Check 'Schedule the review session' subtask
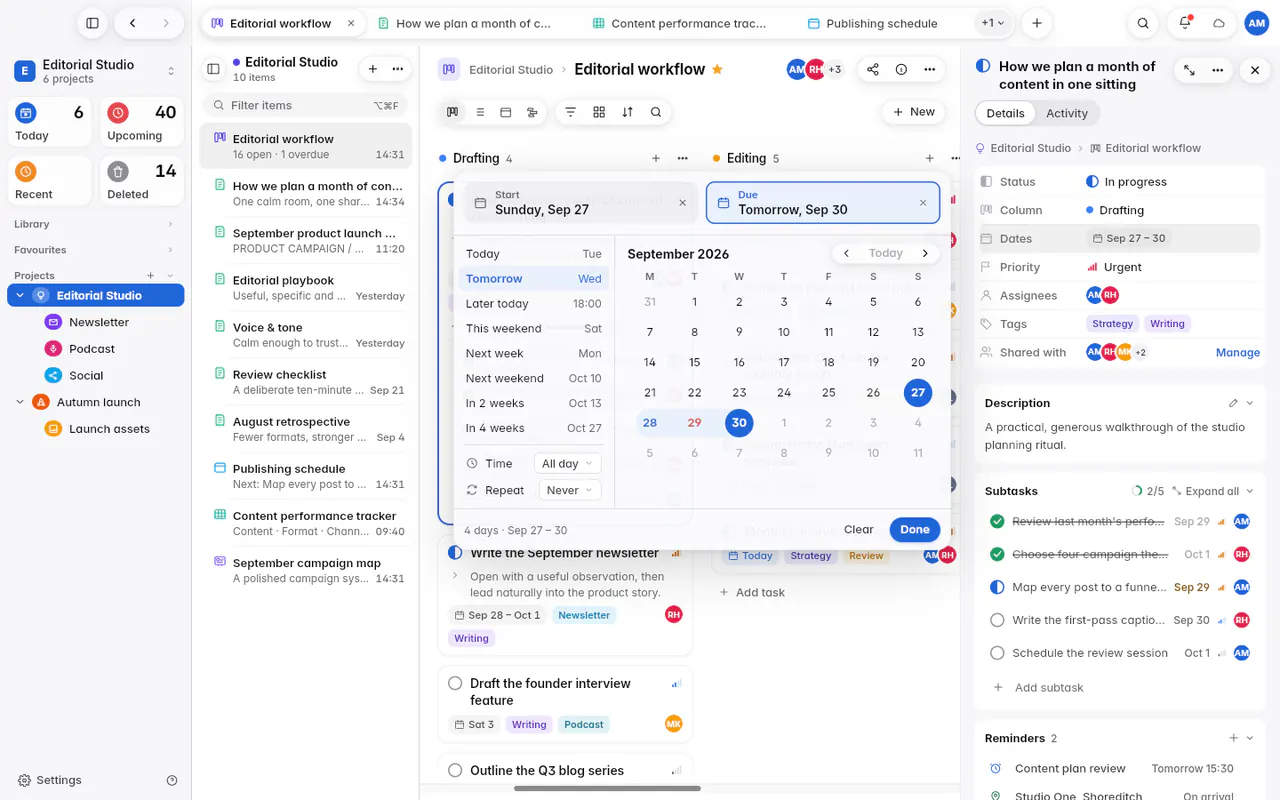 click(997, 653)
